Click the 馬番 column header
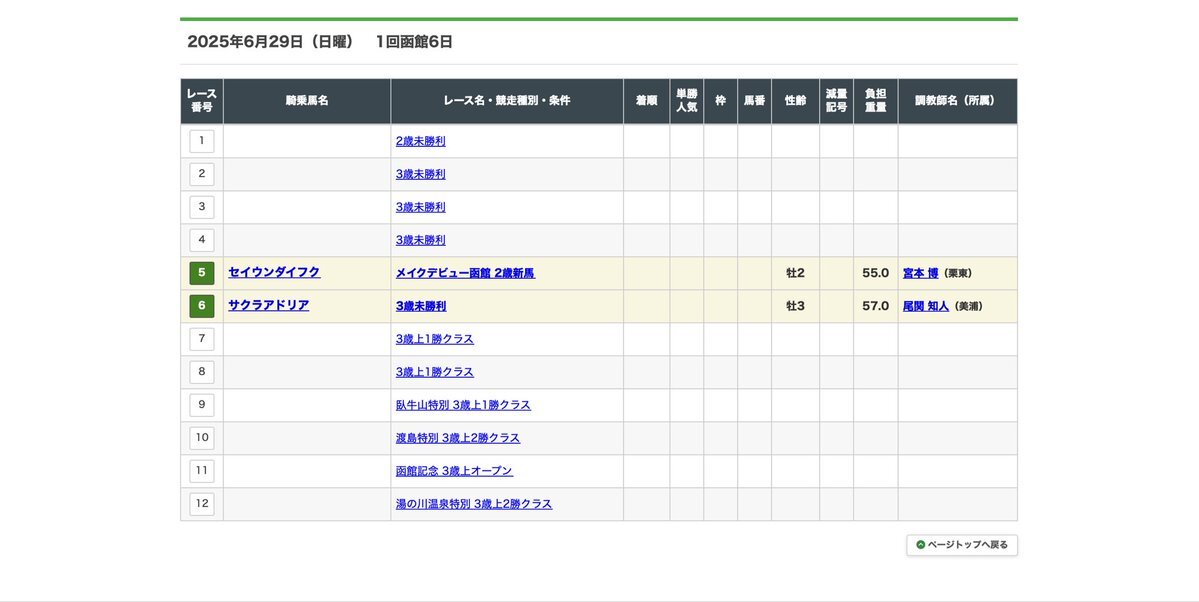The image size is (1199, 602). pyautogui.click(x=755, y=101)
